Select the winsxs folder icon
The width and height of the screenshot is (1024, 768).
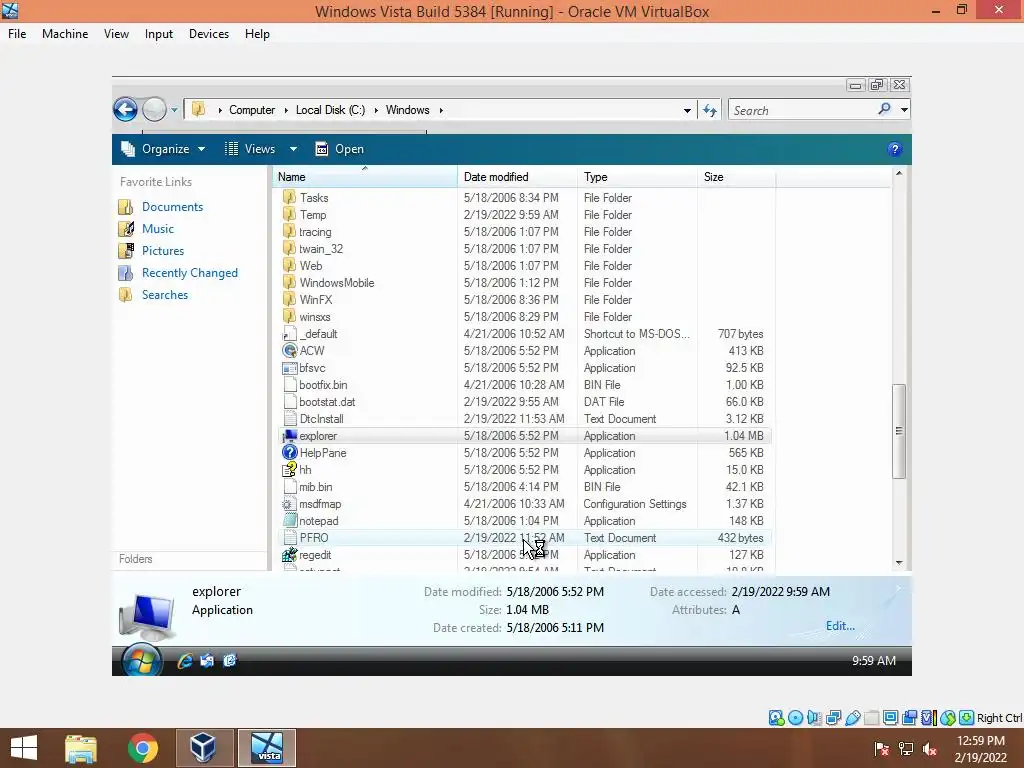[x=289, y=316]
